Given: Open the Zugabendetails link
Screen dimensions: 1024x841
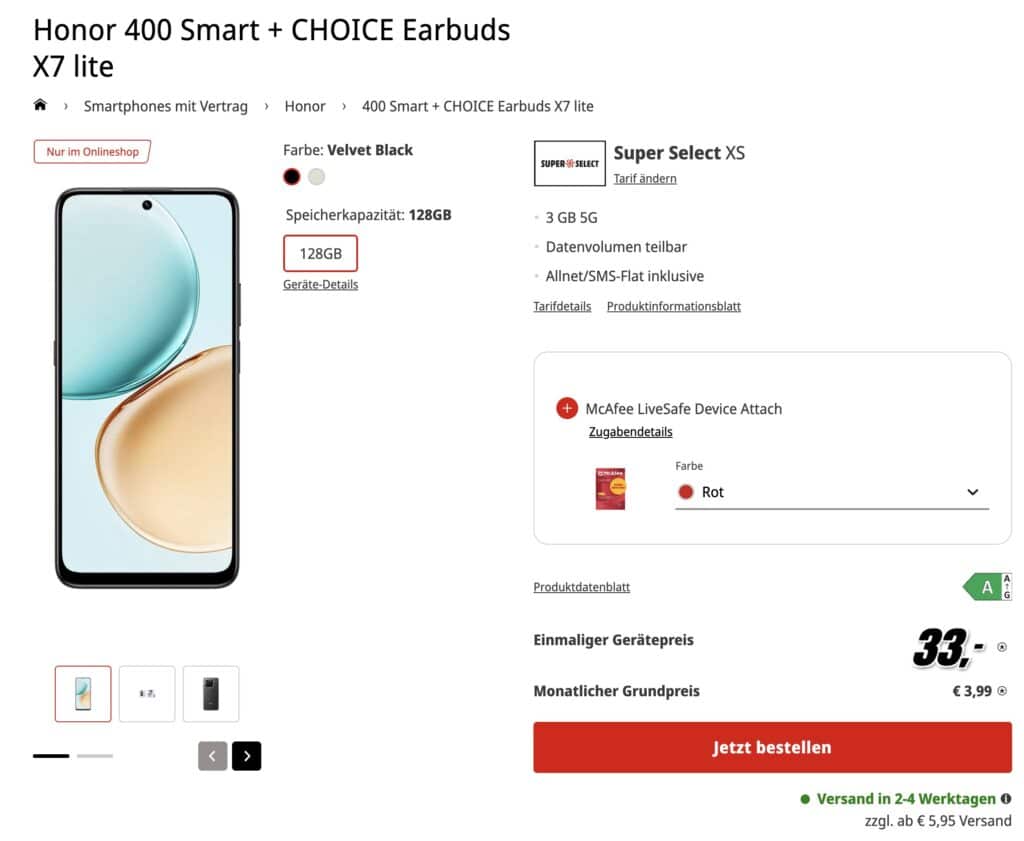Looking at the screenshot, I should pos(630,432).
